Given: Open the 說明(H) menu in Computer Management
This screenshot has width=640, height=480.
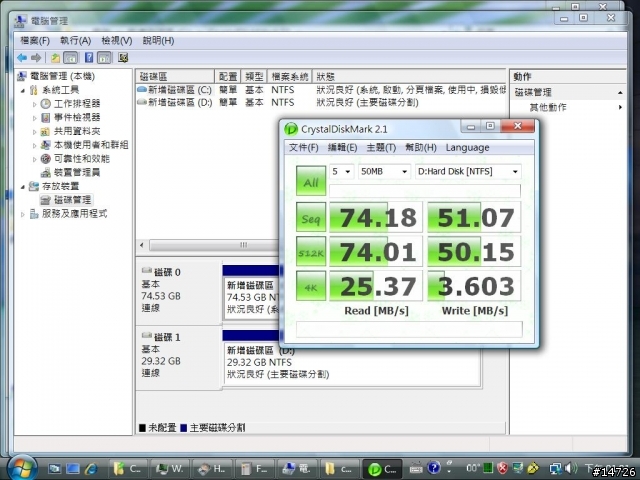Looking at the screenshot, I should click(158, 40).
